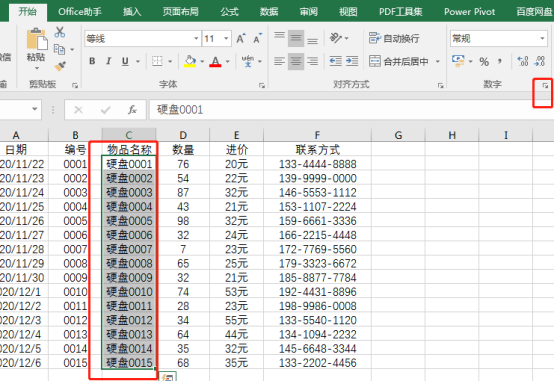This screenshot has height=381, width=554.
Task: Open the 插入 tab
Action: tap(132, 12)
